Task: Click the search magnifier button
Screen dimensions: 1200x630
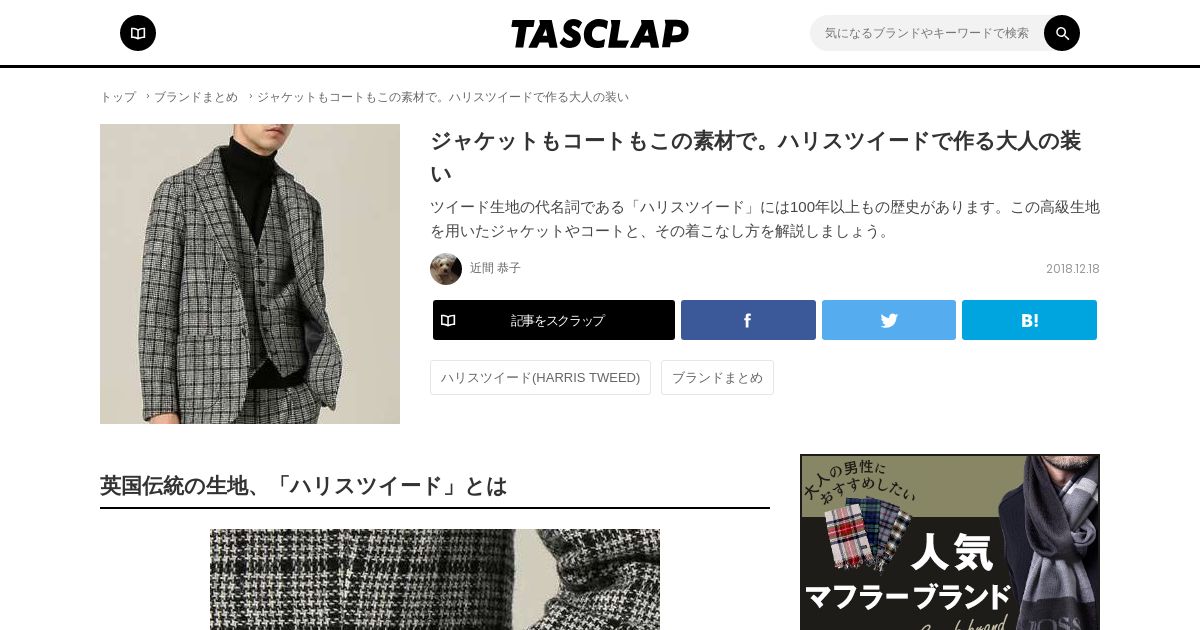Action: 1062,33
